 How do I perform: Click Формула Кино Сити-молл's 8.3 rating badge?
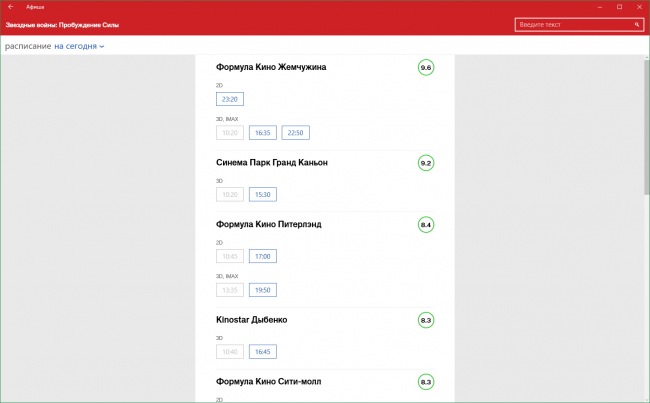point(426,382)
